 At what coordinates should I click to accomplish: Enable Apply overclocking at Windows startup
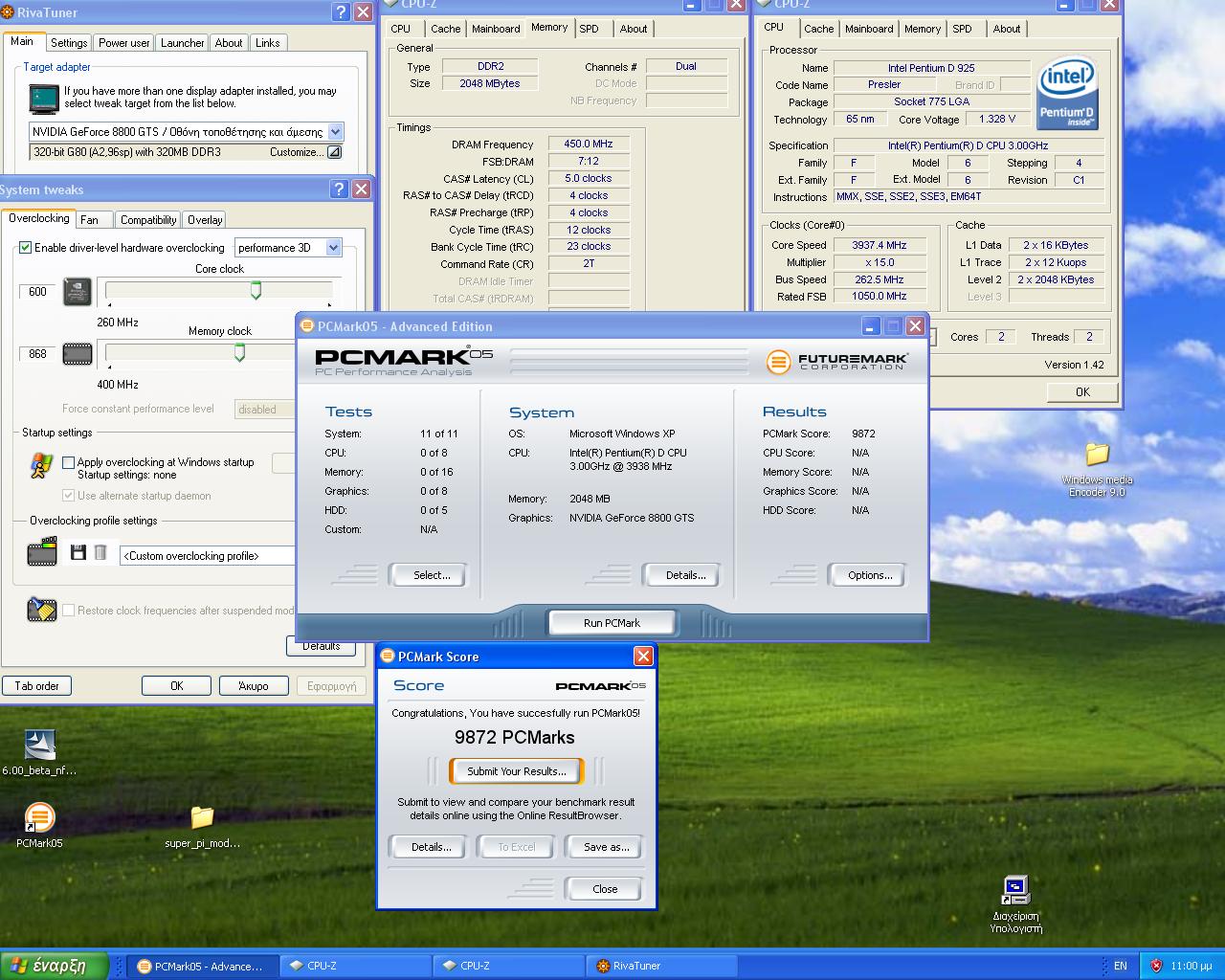[x=68, y=462]
